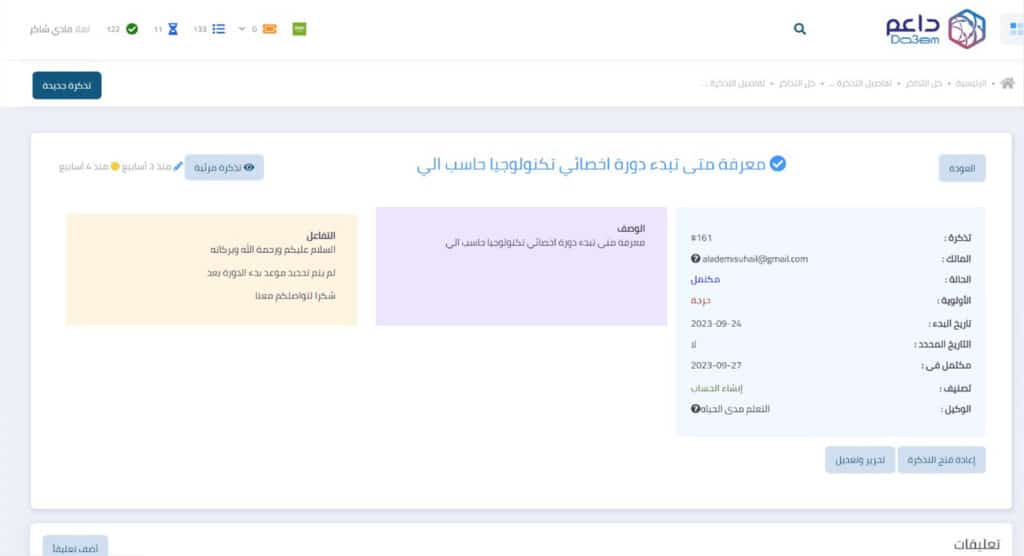The width and height of the screenshot is (1024, 556).
Task: Click the العودة back button
Action: click(x=962, y=169)
